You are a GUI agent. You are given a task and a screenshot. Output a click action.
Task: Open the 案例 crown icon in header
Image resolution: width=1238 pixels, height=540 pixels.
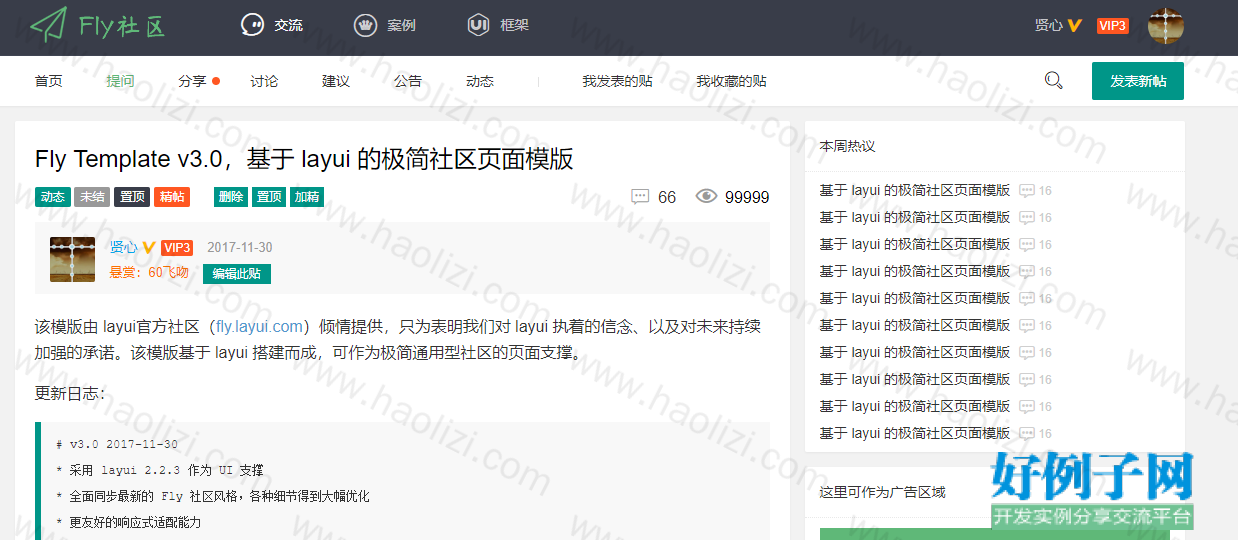click(366, 25)
